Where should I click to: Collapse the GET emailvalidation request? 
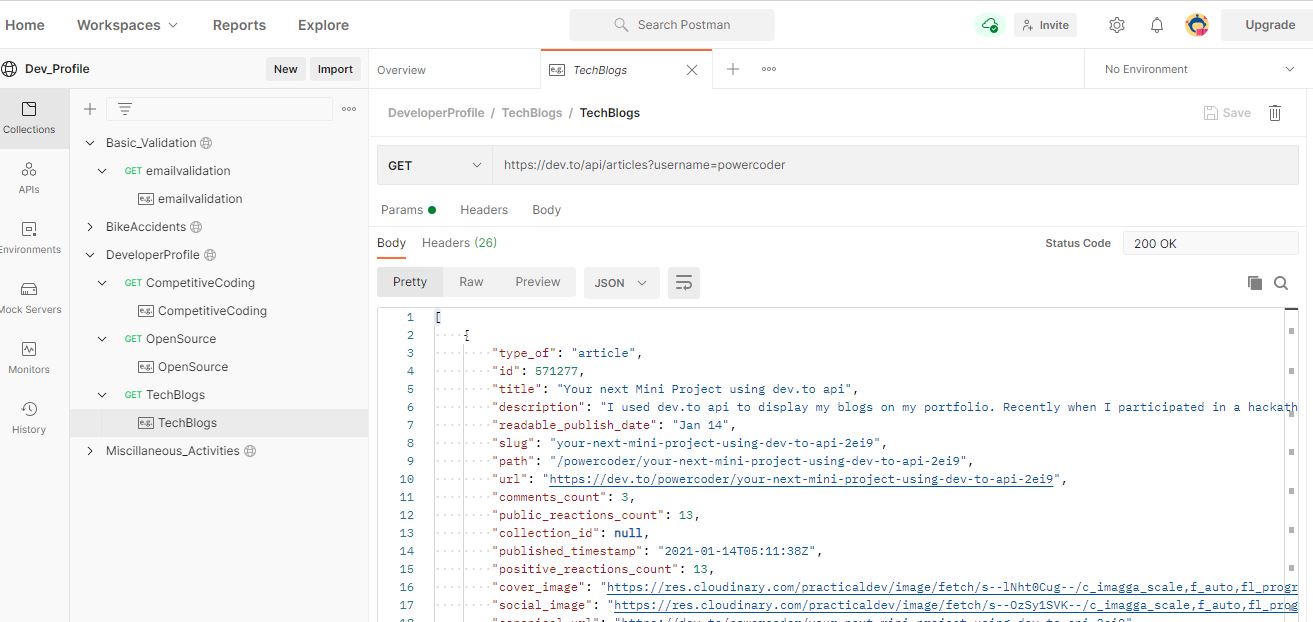[x=103, y=171]
